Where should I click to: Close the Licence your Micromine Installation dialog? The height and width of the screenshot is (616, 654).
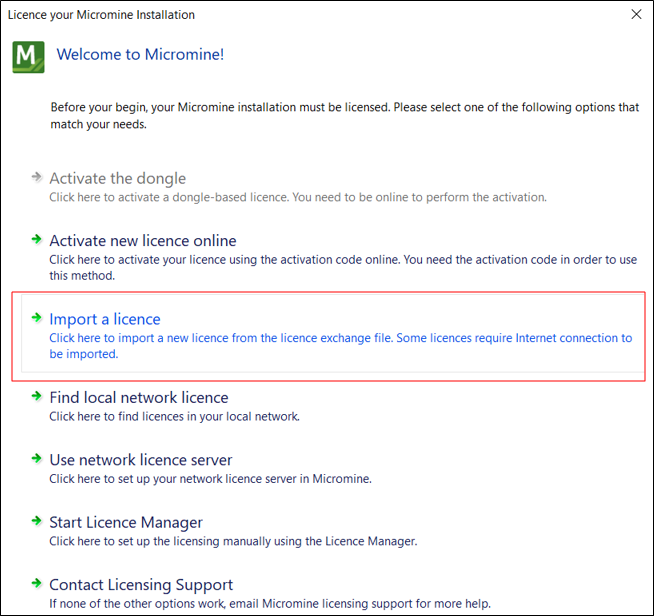tap(636, 15)
